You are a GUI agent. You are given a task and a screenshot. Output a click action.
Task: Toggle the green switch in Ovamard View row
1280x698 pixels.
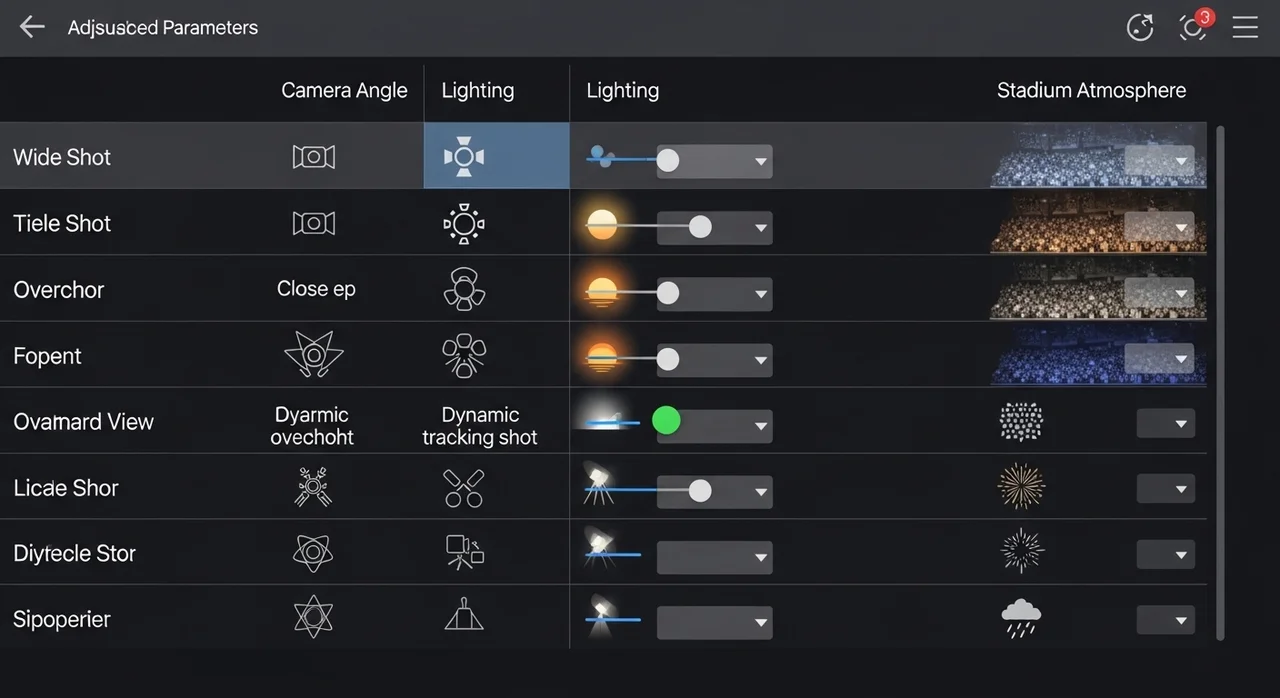[666, 420]
